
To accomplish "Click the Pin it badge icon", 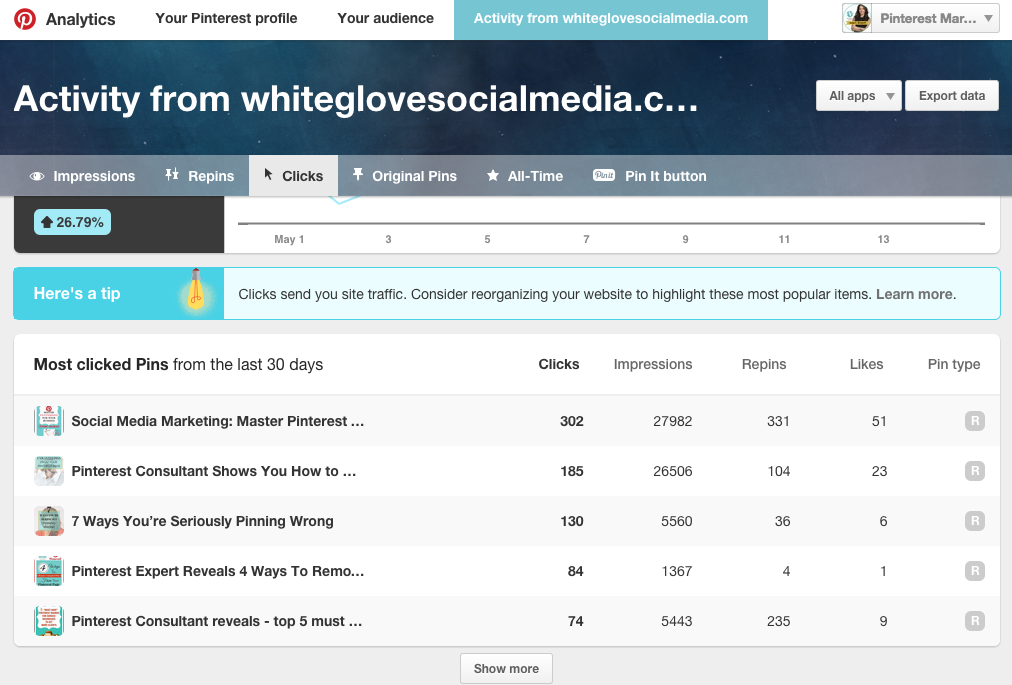I will pos(603,175).
